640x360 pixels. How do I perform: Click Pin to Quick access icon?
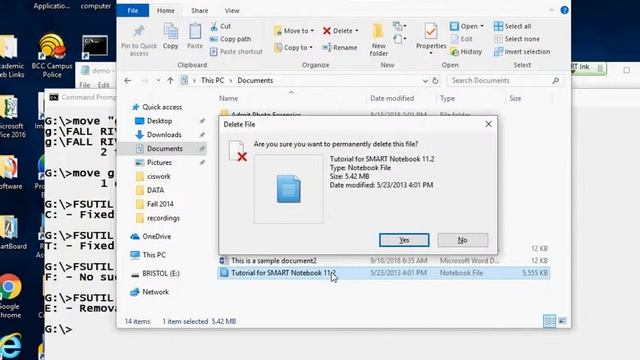(139, 40)
